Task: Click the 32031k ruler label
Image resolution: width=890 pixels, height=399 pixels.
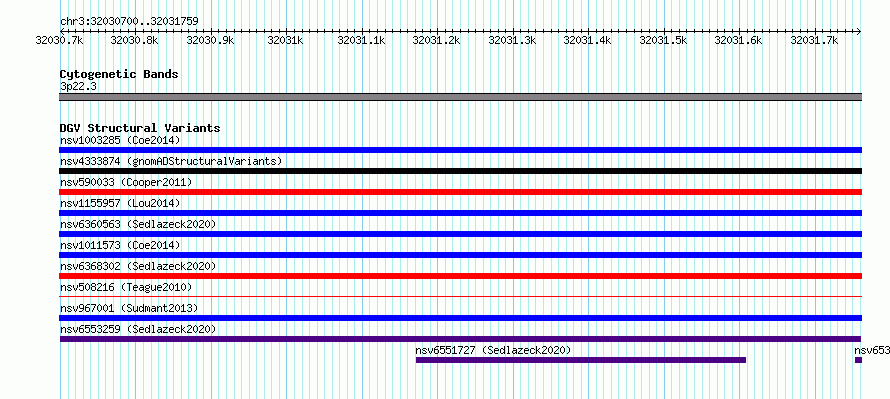Action: click(x=286, y=40)
